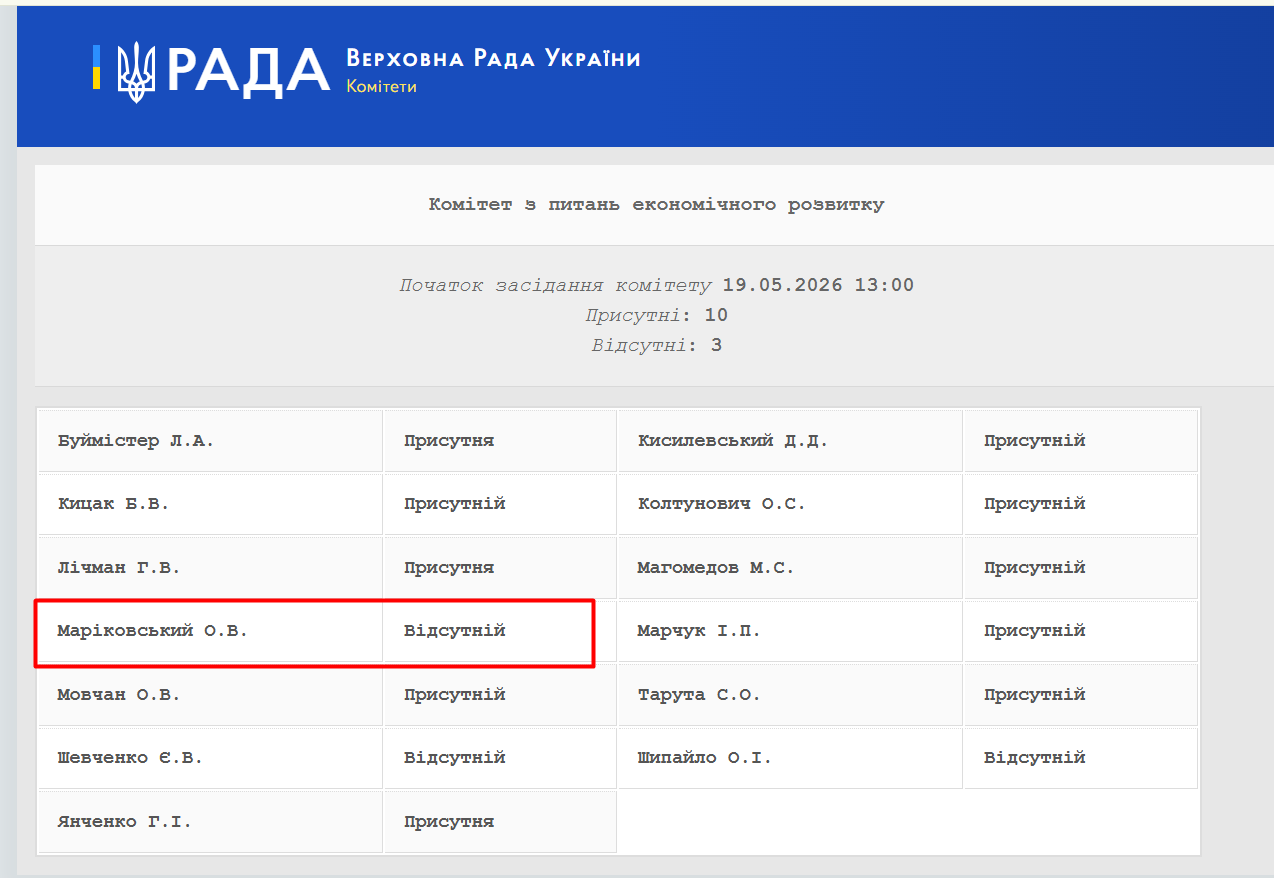Click the Присутній status of Кицак Б.В.
This screenshot has width=1274, height=878.
pos(455,504)
